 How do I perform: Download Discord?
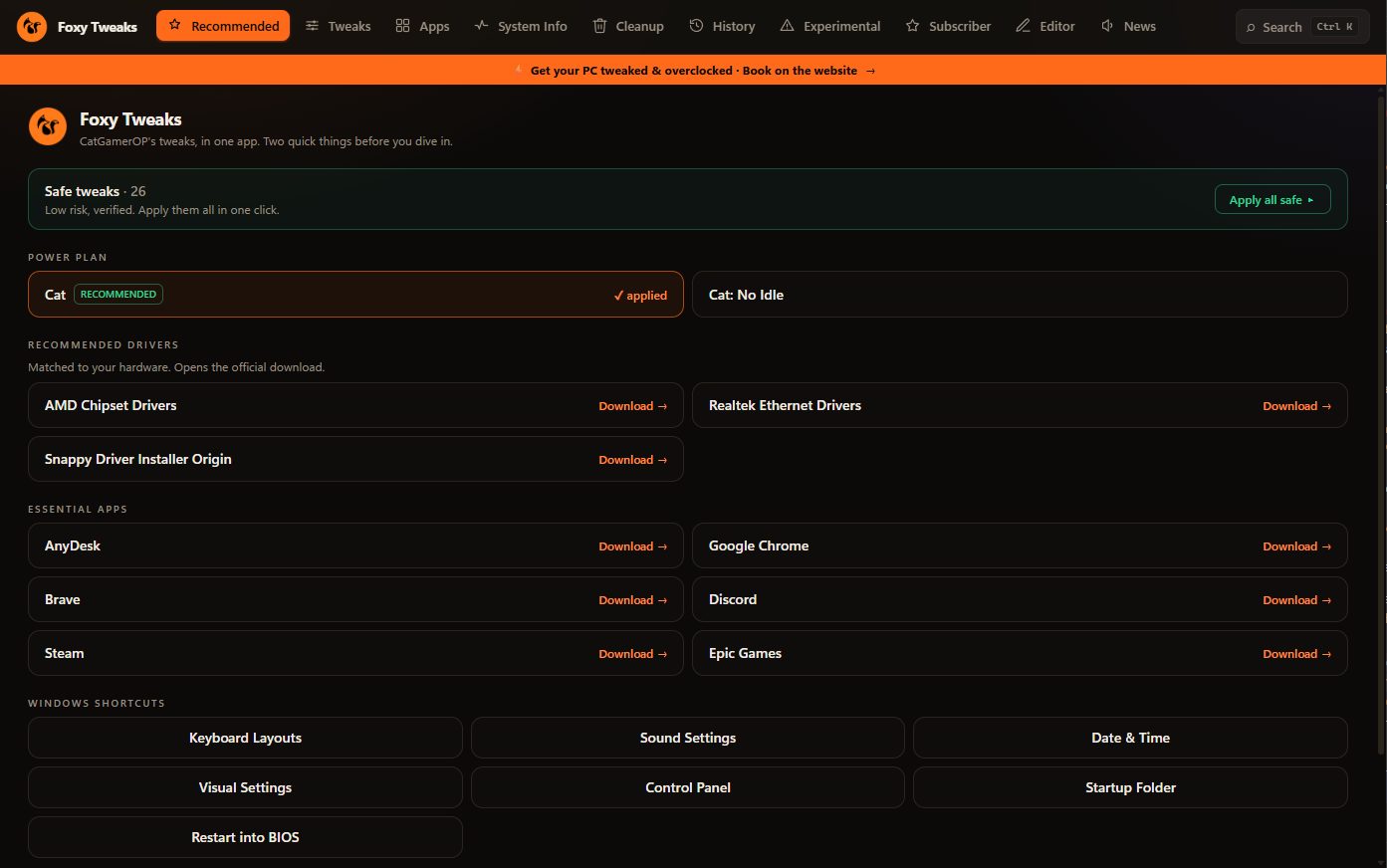pyautogui.click(x=1296, y=600)
